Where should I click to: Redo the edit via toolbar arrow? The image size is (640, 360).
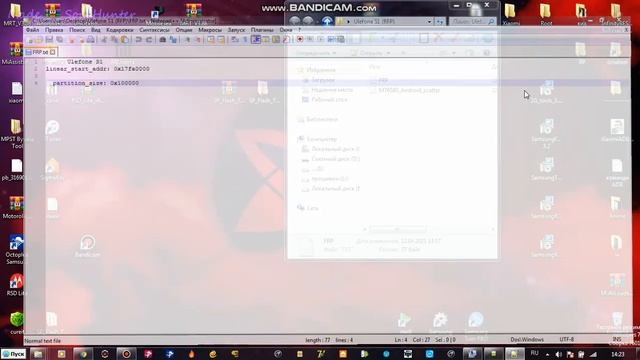tap(149, 40)
